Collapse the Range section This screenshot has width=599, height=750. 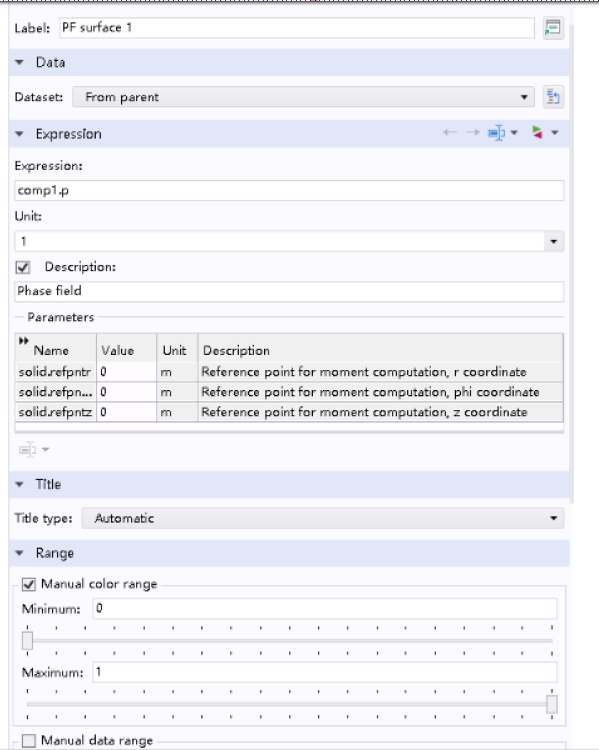[x=20, y=553]
